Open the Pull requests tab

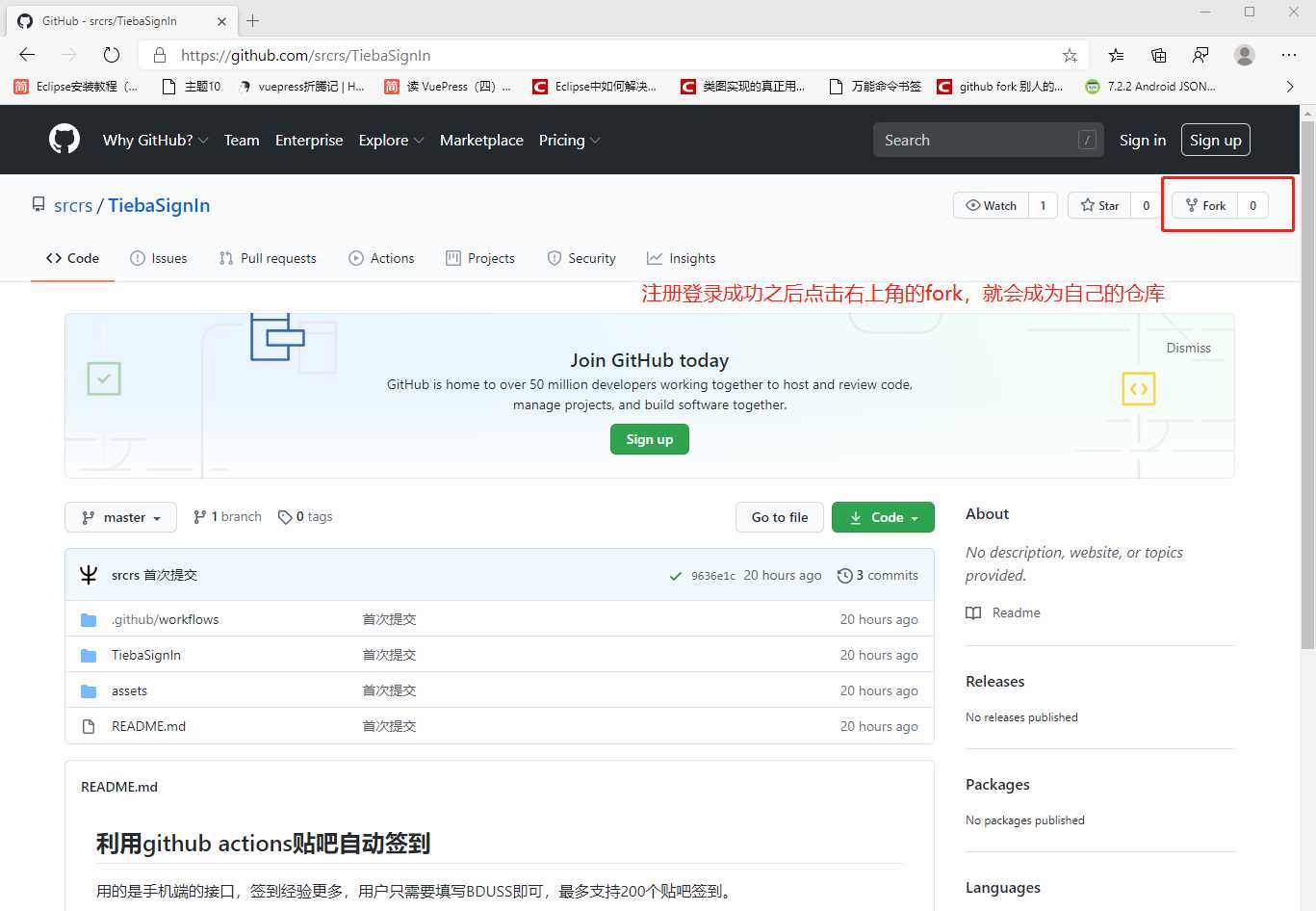coord(268,258)
